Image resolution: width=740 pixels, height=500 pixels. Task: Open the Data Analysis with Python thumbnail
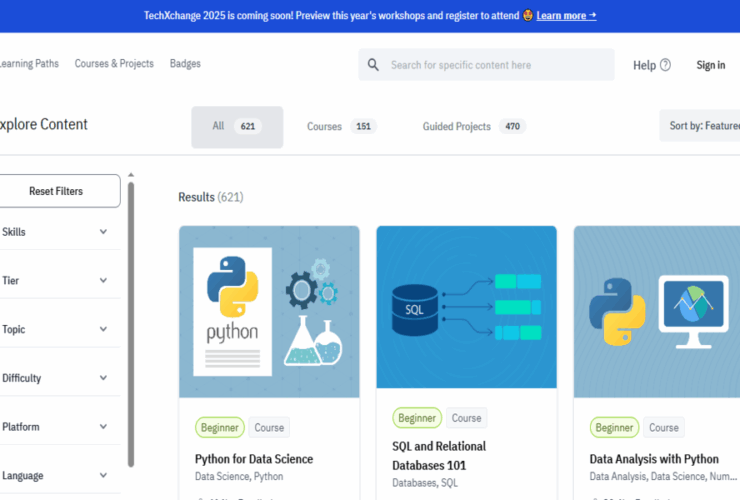pos(657,312)
